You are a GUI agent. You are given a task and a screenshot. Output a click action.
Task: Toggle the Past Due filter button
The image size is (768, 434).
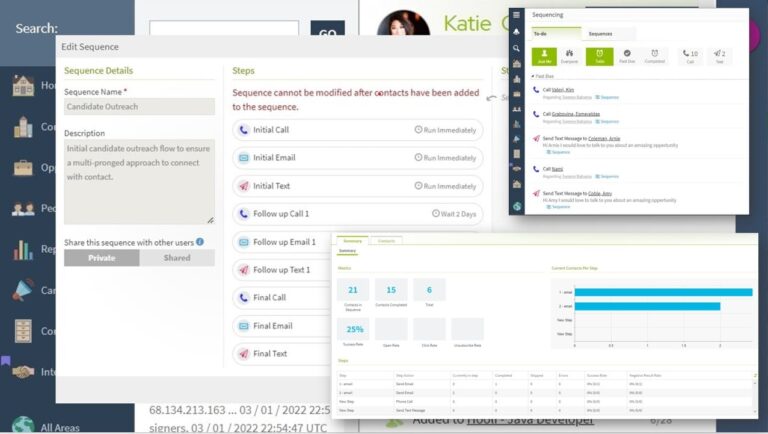(627, 56)
